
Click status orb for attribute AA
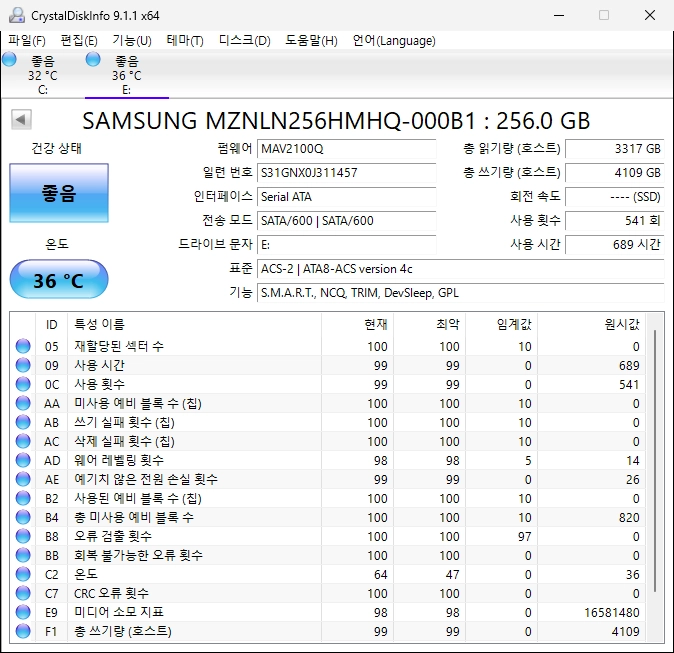pyautogui.click(x=23, y=403)
